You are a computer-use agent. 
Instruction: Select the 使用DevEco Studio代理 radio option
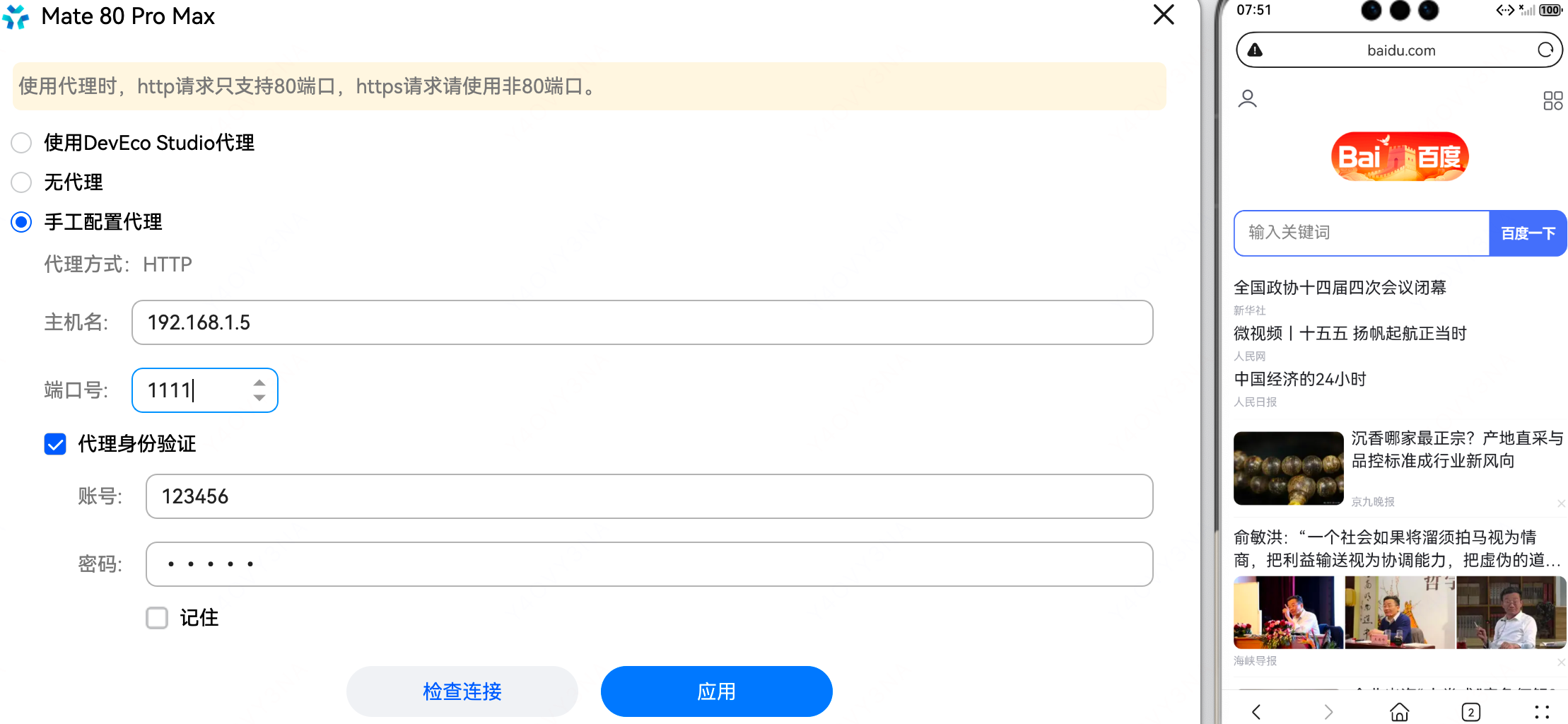(x=22, y=143)
